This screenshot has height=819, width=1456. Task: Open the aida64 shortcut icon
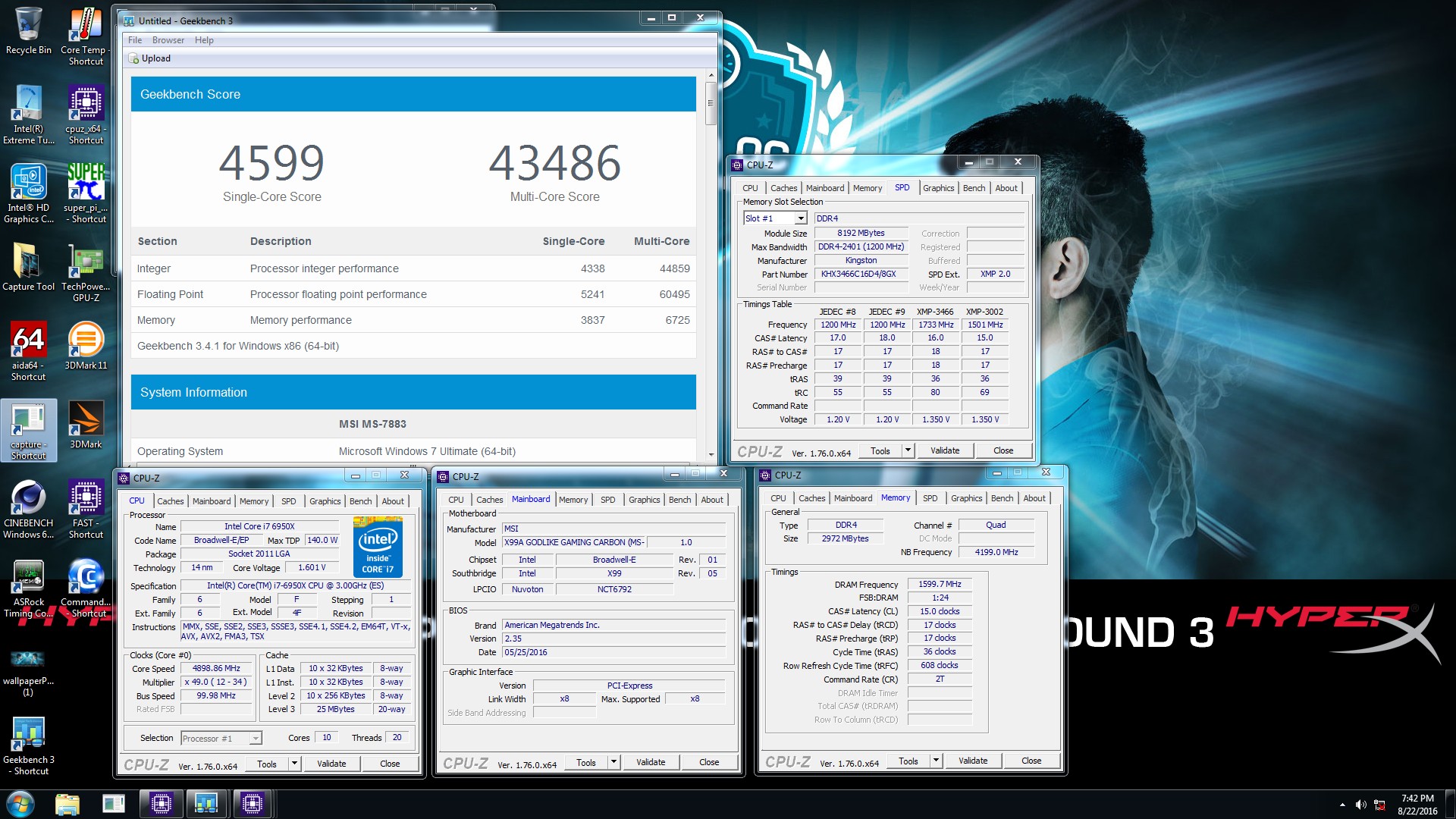click(28, 351)
